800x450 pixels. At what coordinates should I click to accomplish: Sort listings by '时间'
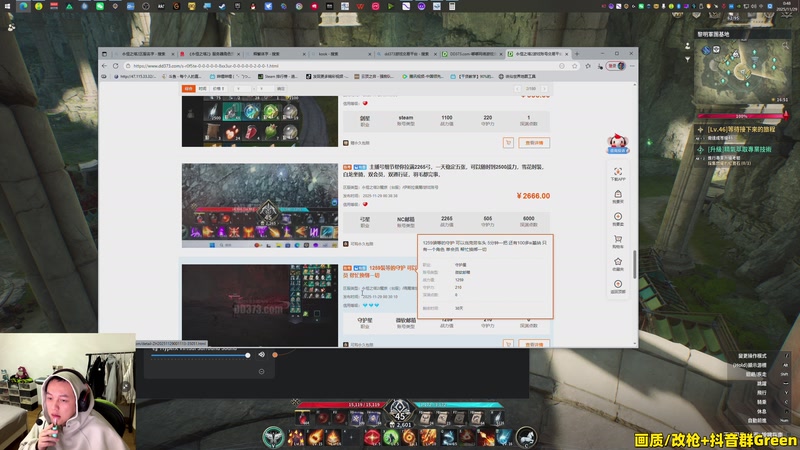[203, 89]
